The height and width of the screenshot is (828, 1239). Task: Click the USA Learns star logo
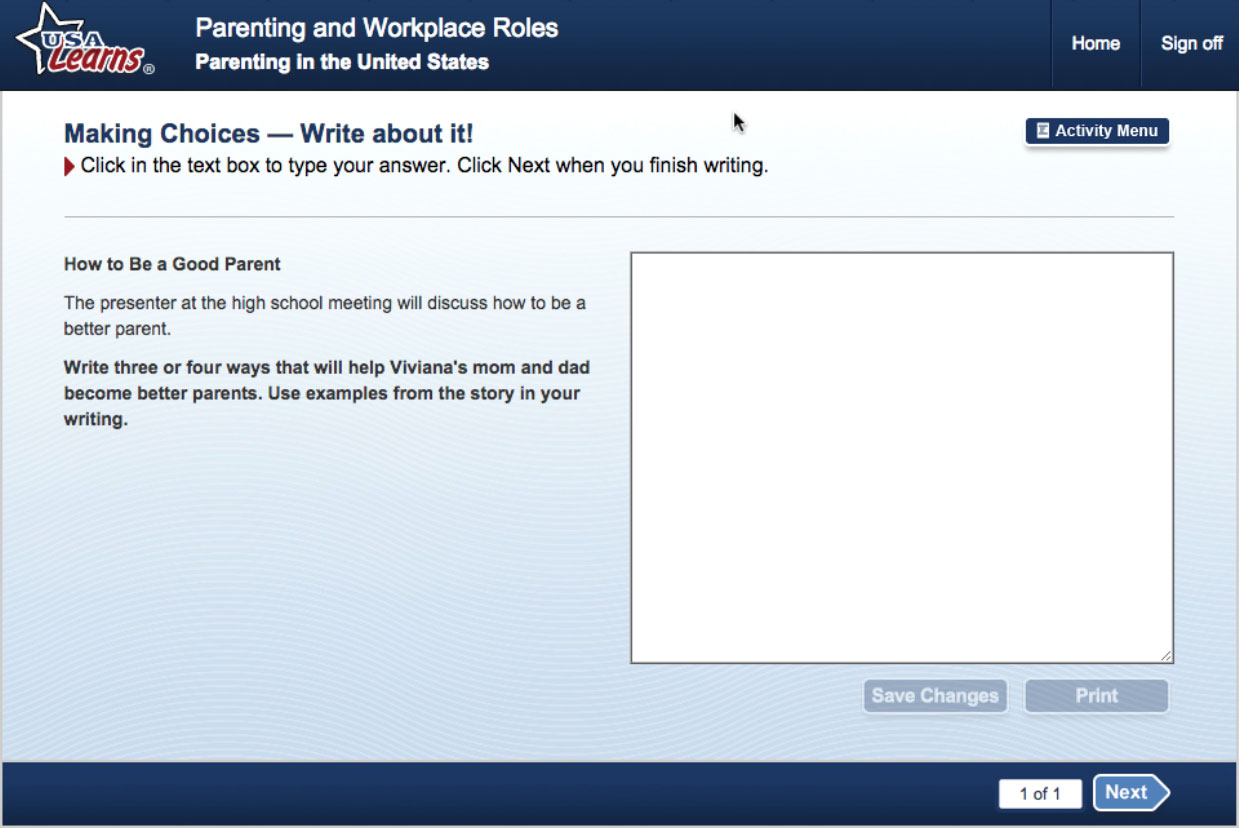point(83,42)
